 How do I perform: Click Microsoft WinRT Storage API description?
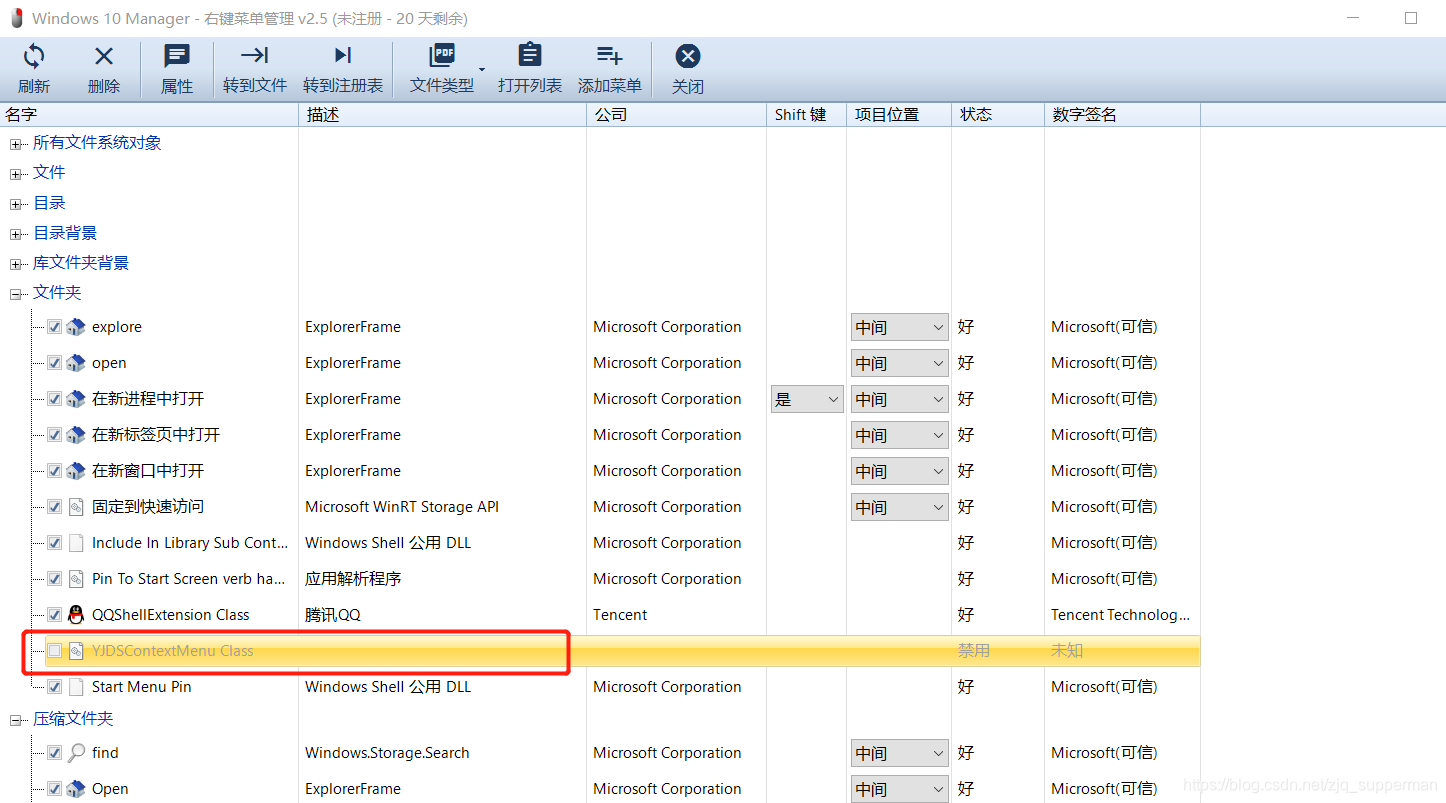(x=402, y=507)
